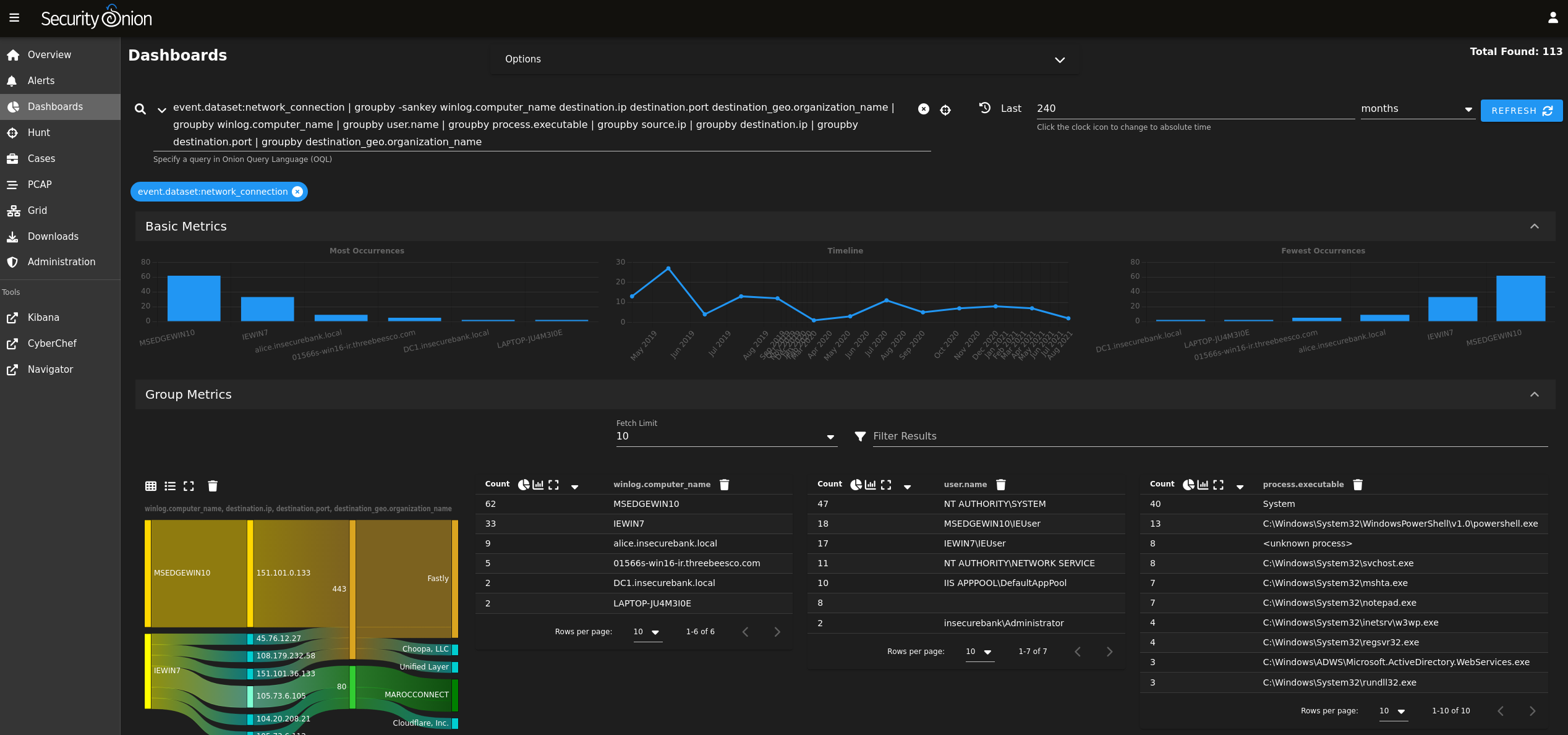
Task: Open the months time unit dropdown
Action: (x=1416, y=109)
